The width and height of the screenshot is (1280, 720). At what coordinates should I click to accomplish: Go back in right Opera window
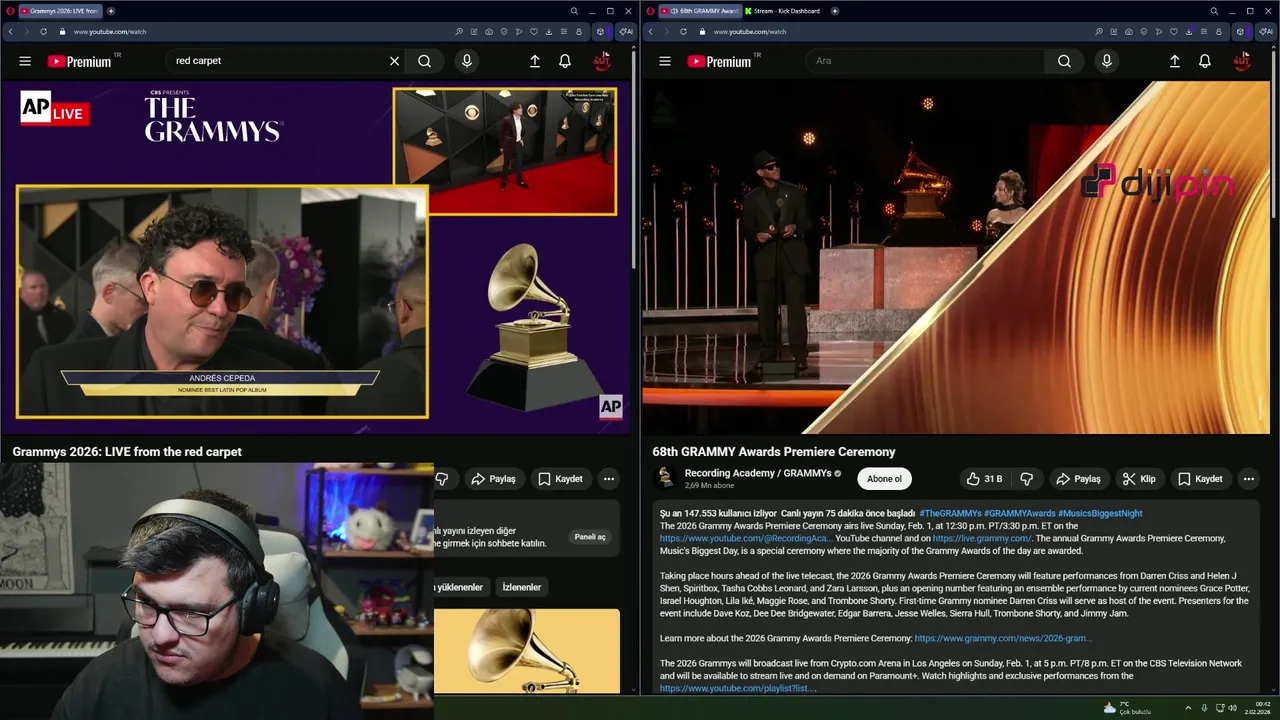[x=651, y=31]
